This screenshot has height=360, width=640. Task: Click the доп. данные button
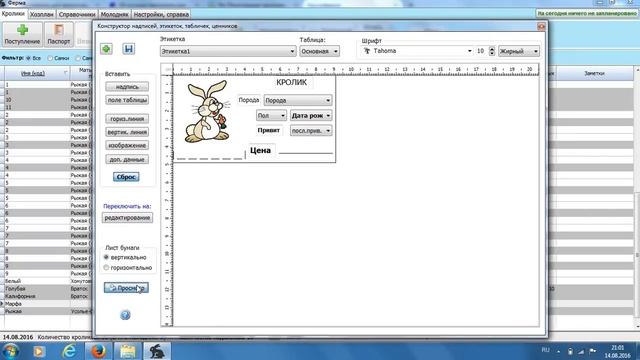click(x=127, y=160)
